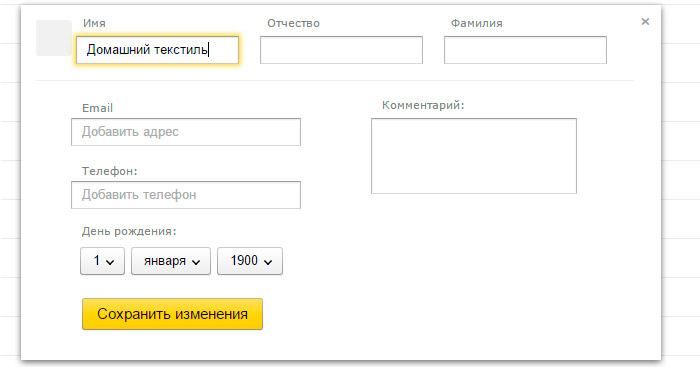
Task: Click the День рождения: label
Action: 129,231
